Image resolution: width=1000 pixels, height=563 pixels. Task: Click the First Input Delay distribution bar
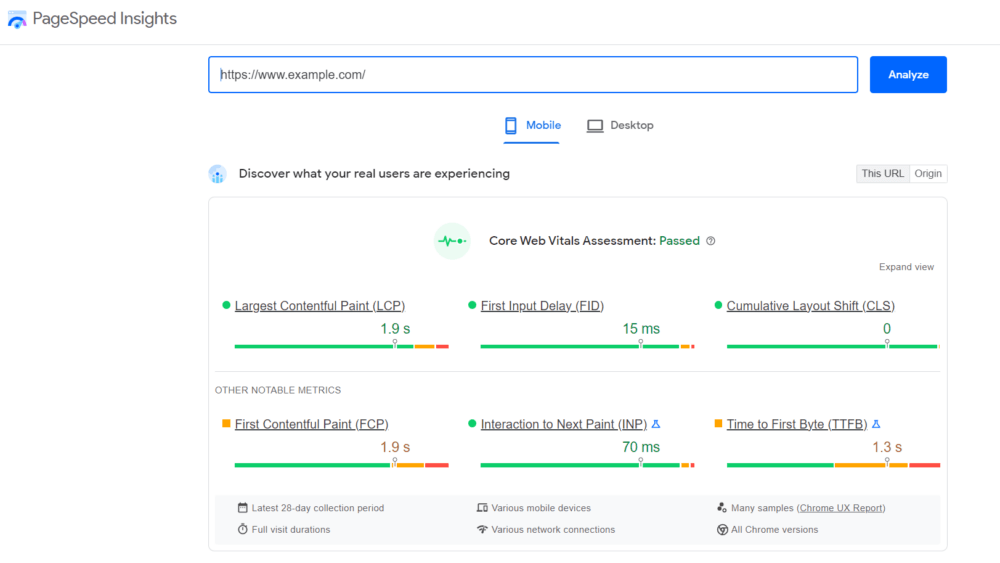tap(587, 346)
